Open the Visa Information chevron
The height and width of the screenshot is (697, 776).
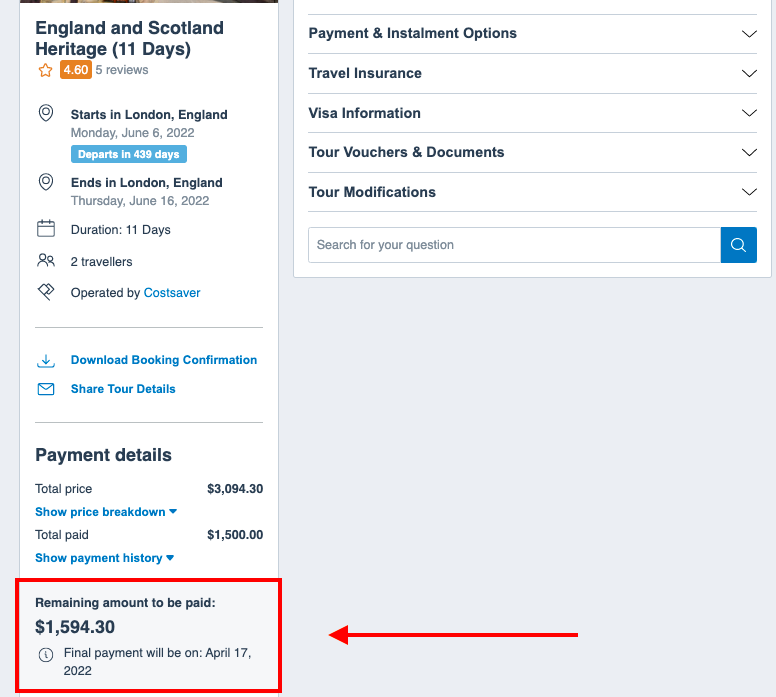[x=749, y=113]
